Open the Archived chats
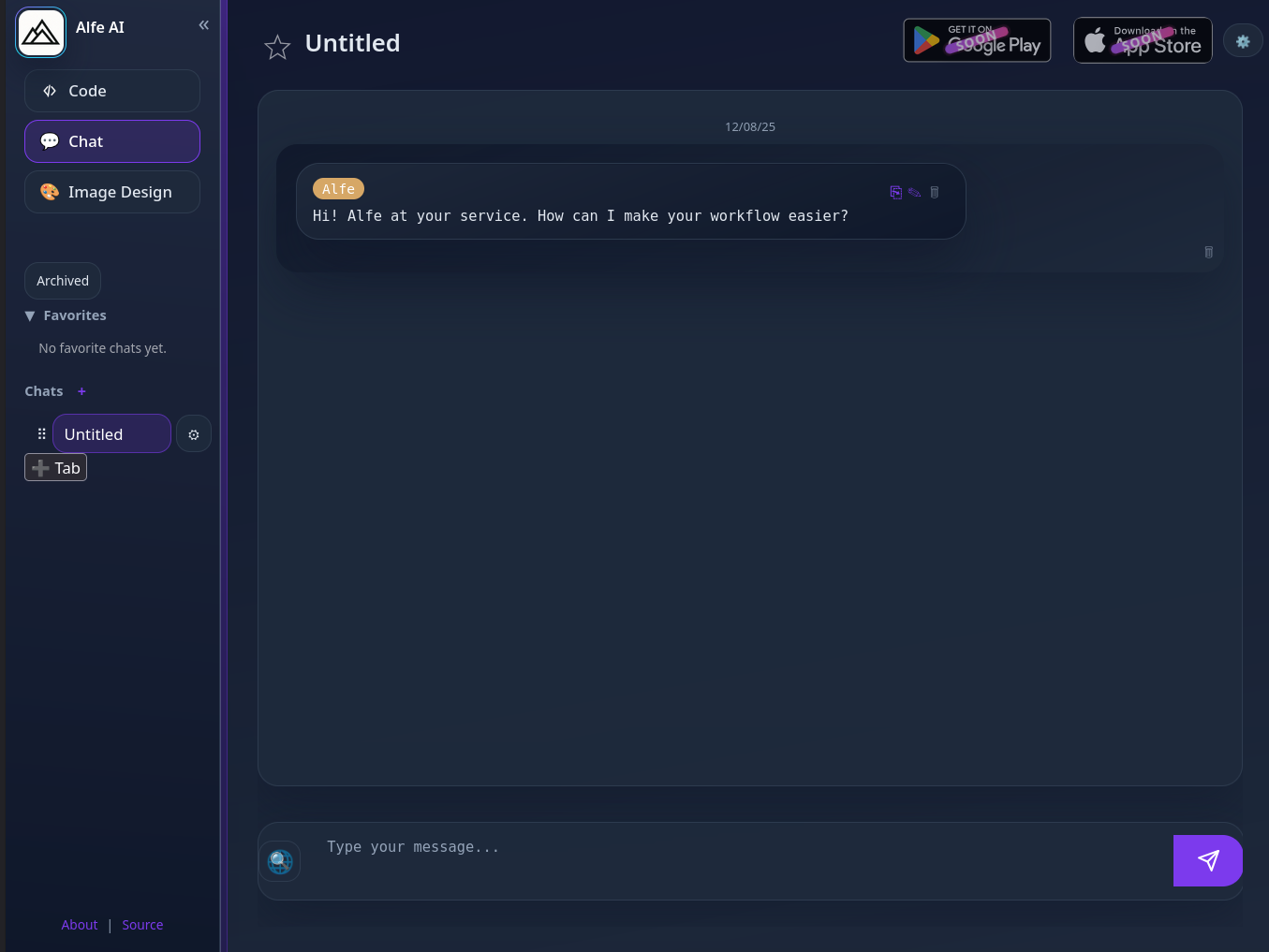Image resolution: width=1269 pixels, height=952 pixels. coord(63,281)
